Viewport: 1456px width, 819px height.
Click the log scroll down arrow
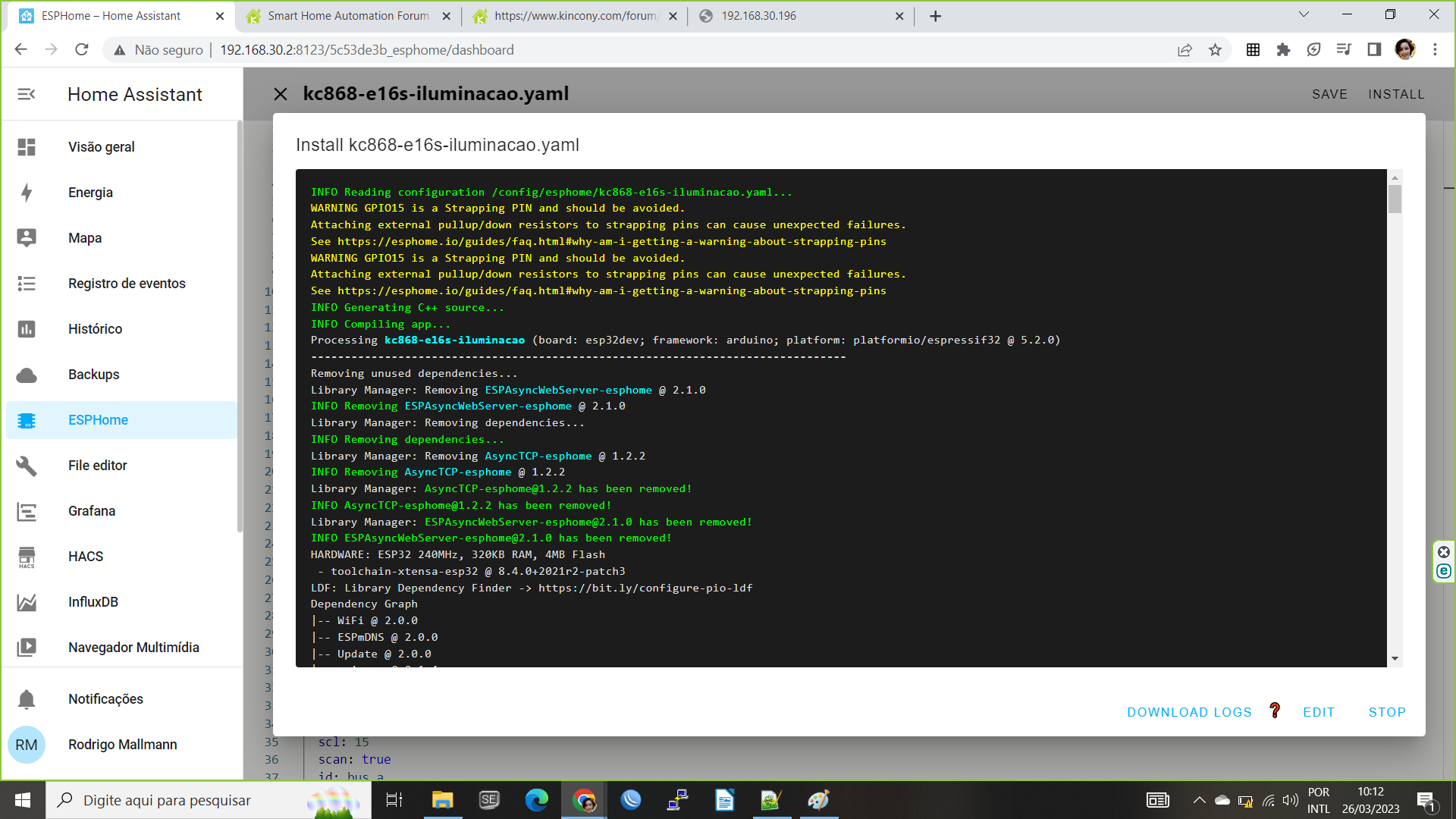pos(1395,658)
